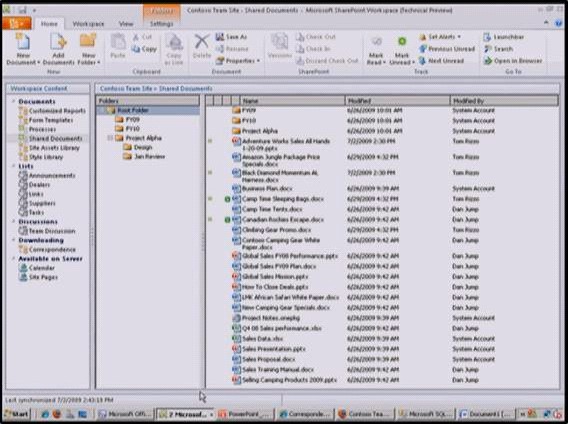
Task: Click the Rename icon
Action: [220, 49]
